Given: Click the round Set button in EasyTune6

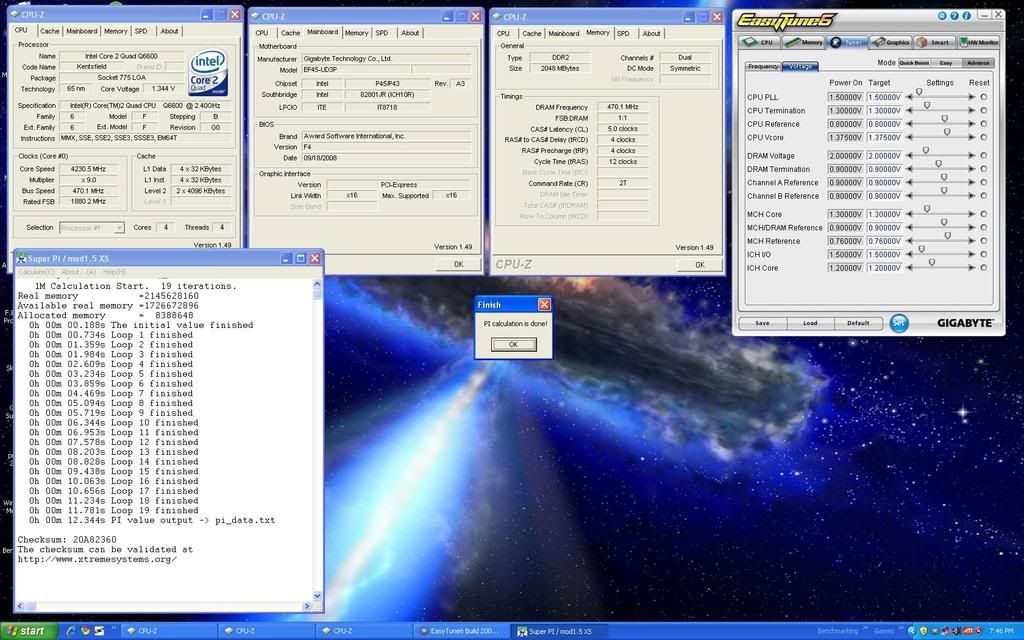Looking at the screenshot, I should click(899, 323).
